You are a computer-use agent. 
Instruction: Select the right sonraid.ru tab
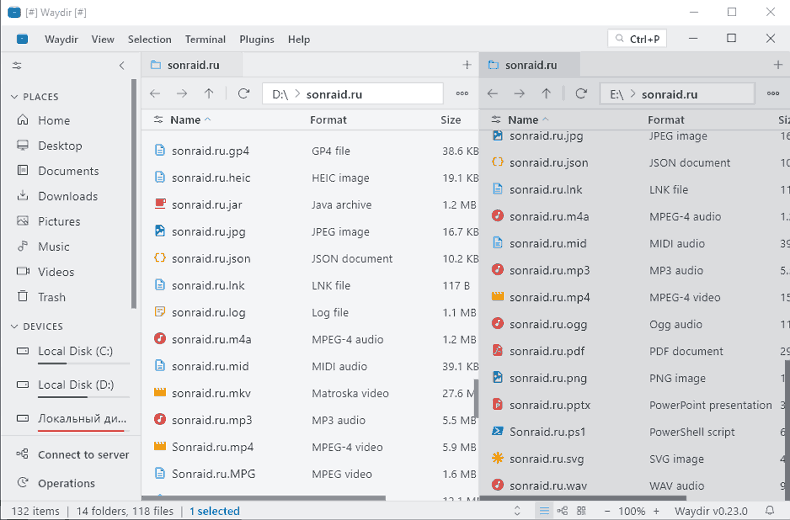point(530,65)
